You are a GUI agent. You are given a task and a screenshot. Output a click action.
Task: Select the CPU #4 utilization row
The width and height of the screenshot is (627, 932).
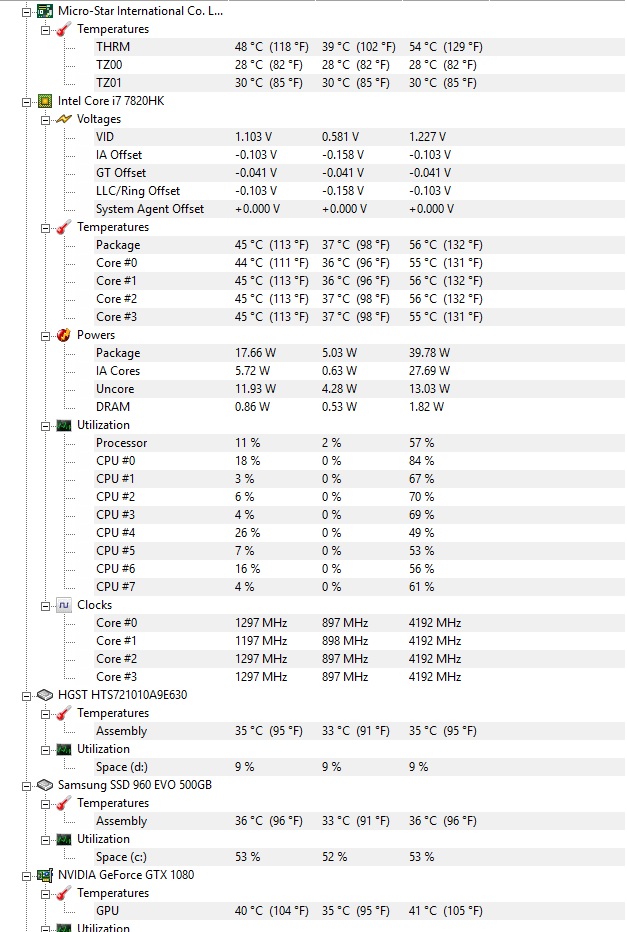345,533
